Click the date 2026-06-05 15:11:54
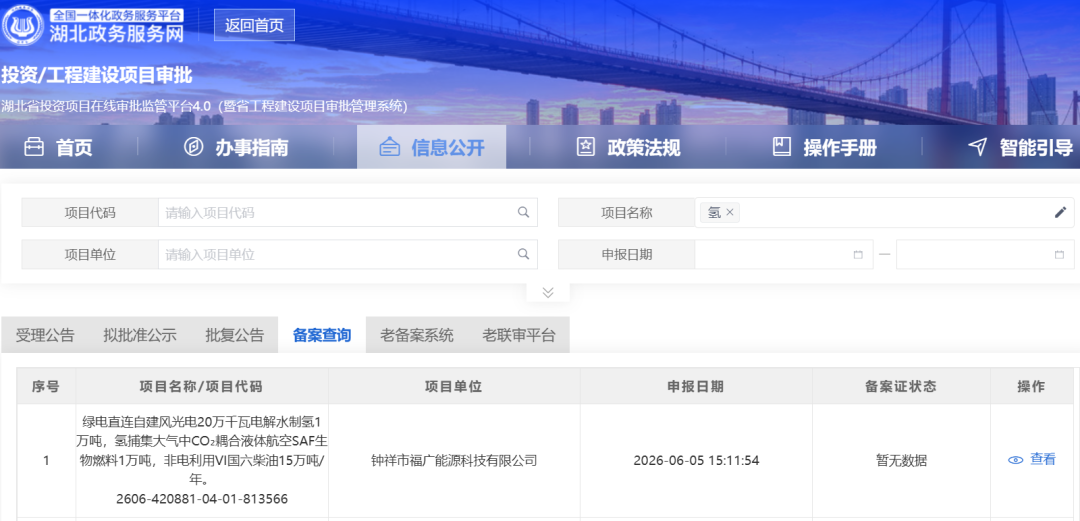Image resolution: width=1080 pixels, height=521 pixels. (696, 460)
